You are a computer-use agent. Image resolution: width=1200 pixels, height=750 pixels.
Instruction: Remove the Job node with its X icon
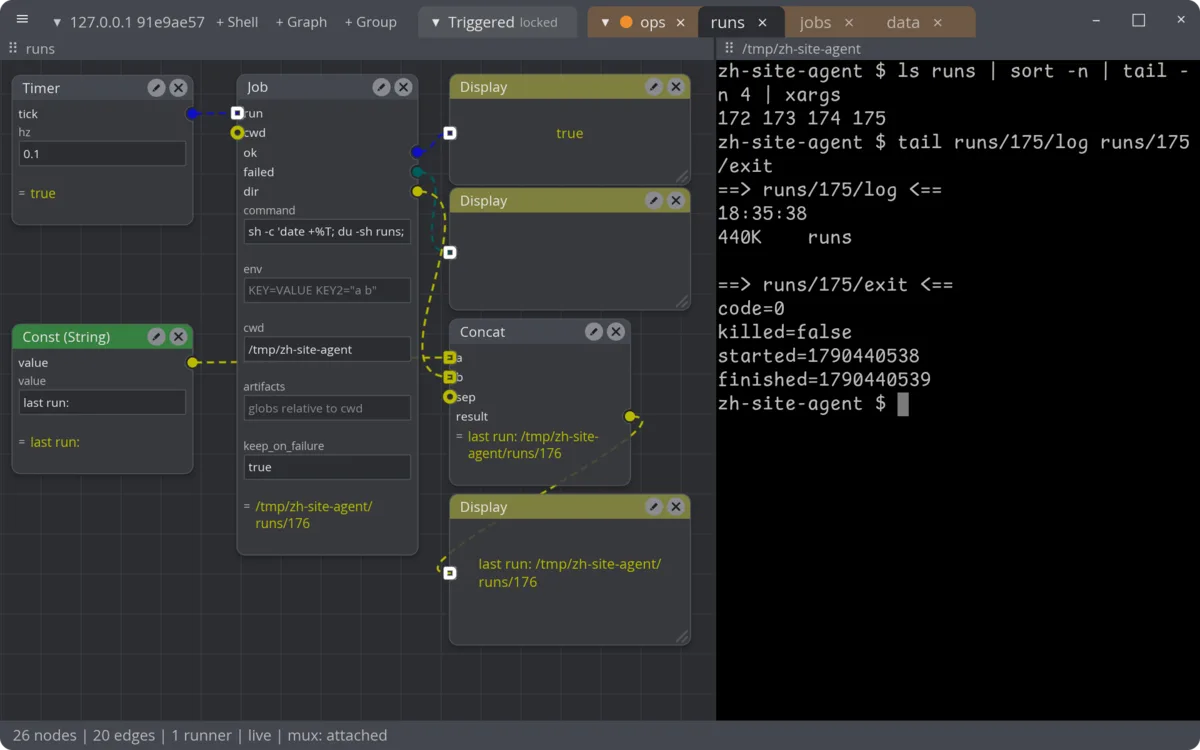[x=403, y=87]
